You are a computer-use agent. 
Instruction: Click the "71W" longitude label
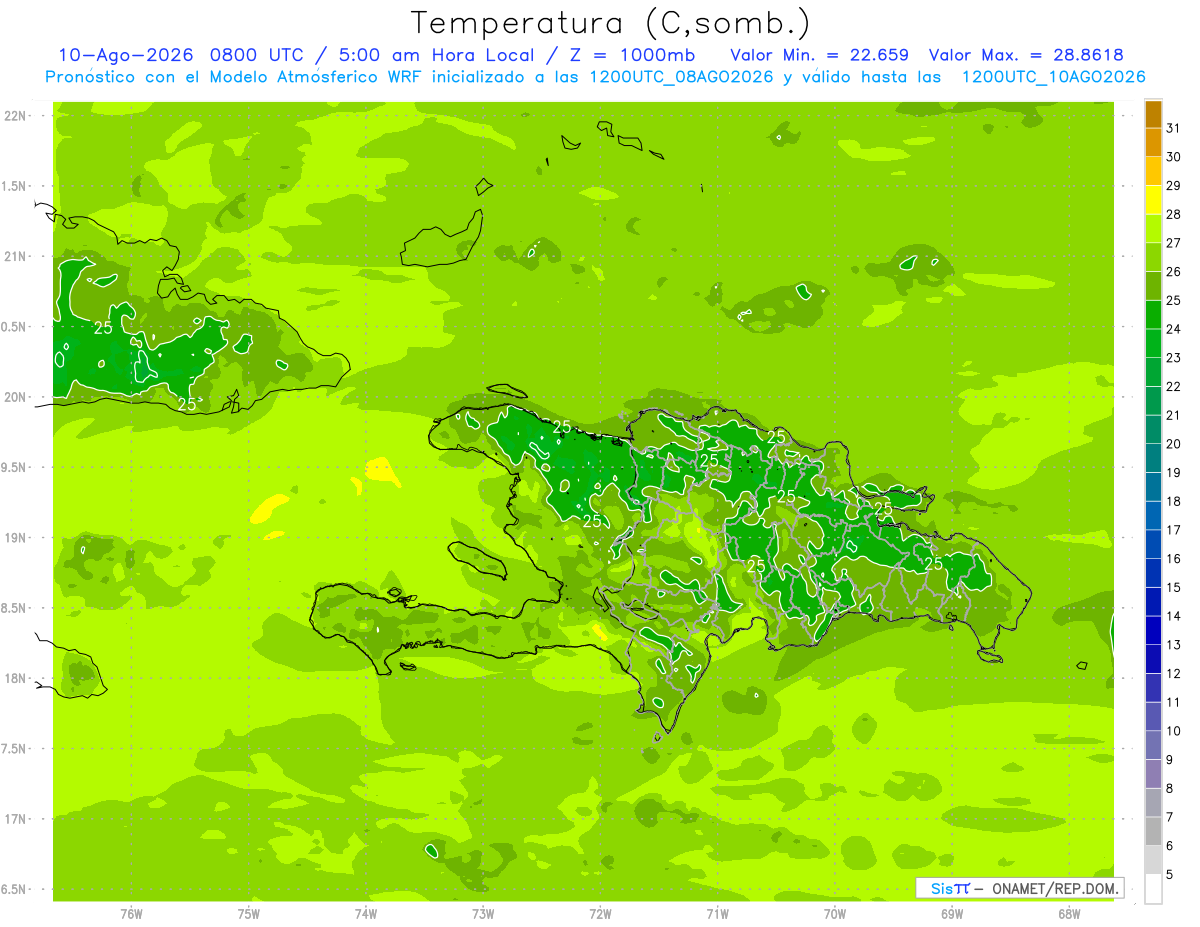pyautogui.click(x=717, y=913)
